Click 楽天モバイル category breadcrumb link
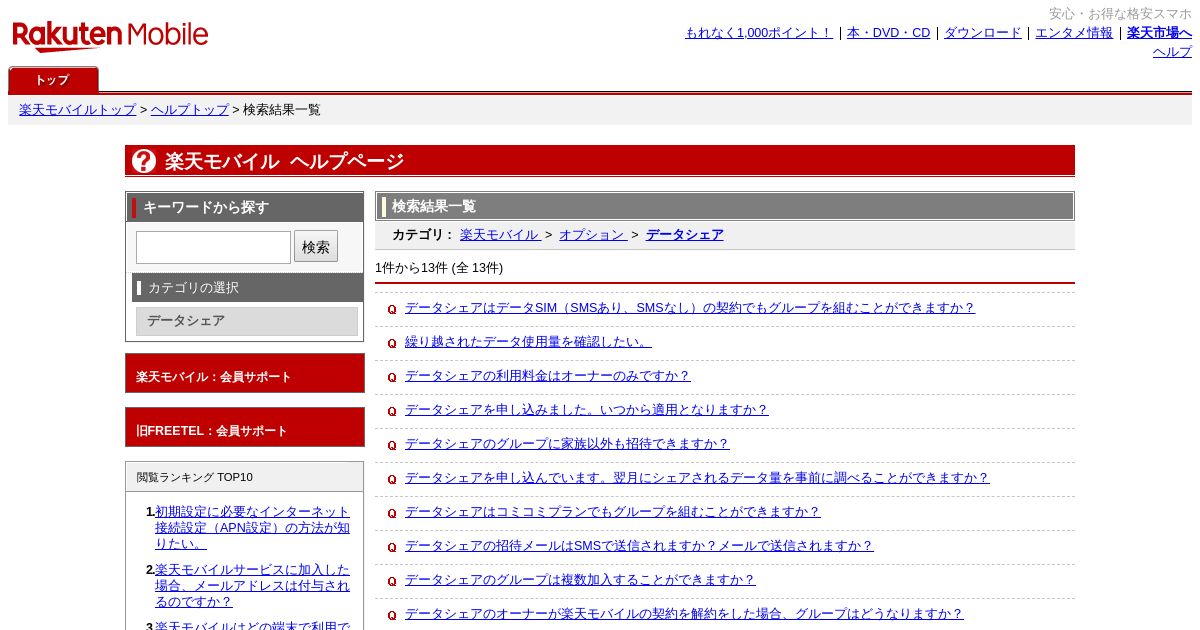 [500, 235]
